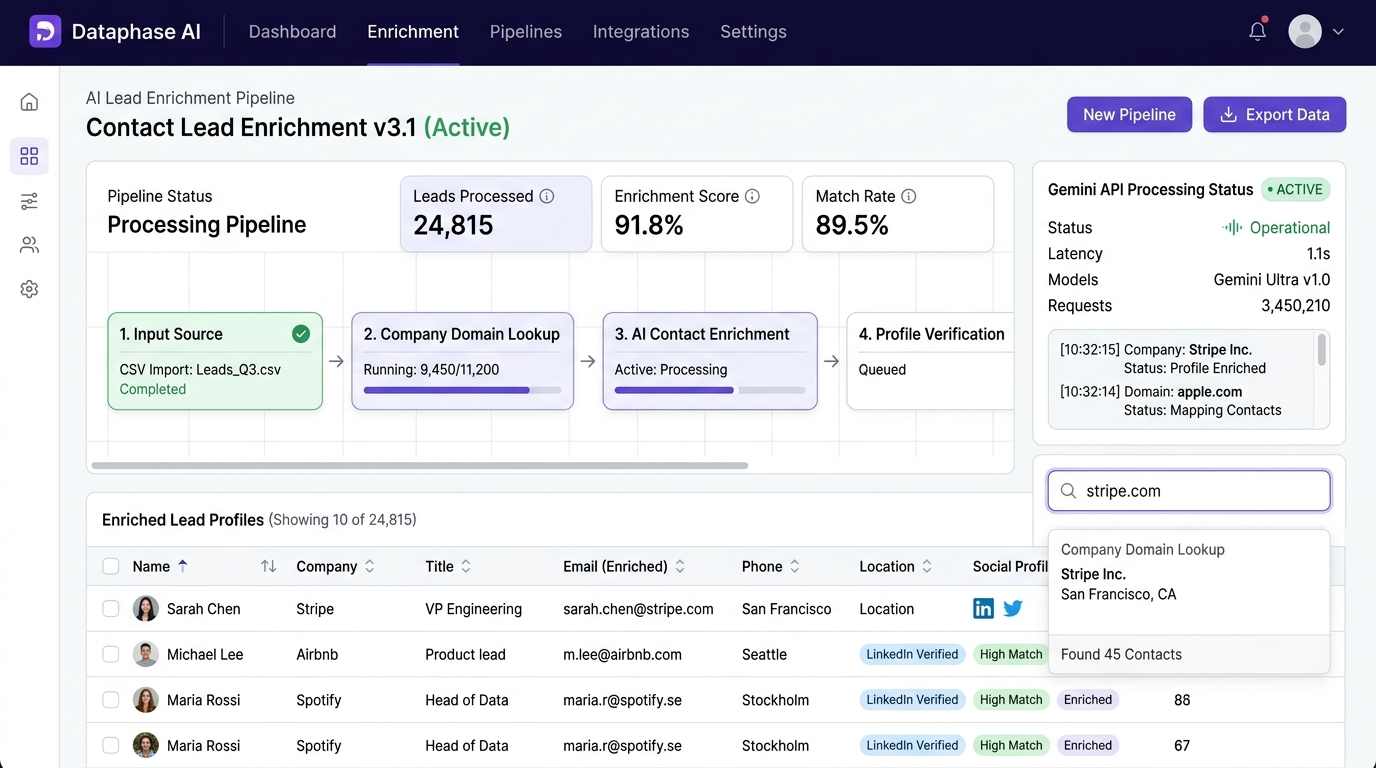This screenshot has width=1376, height=768.
Task: Open Sarah Chen's Twitter profile icon
Action: (1013, 608)
